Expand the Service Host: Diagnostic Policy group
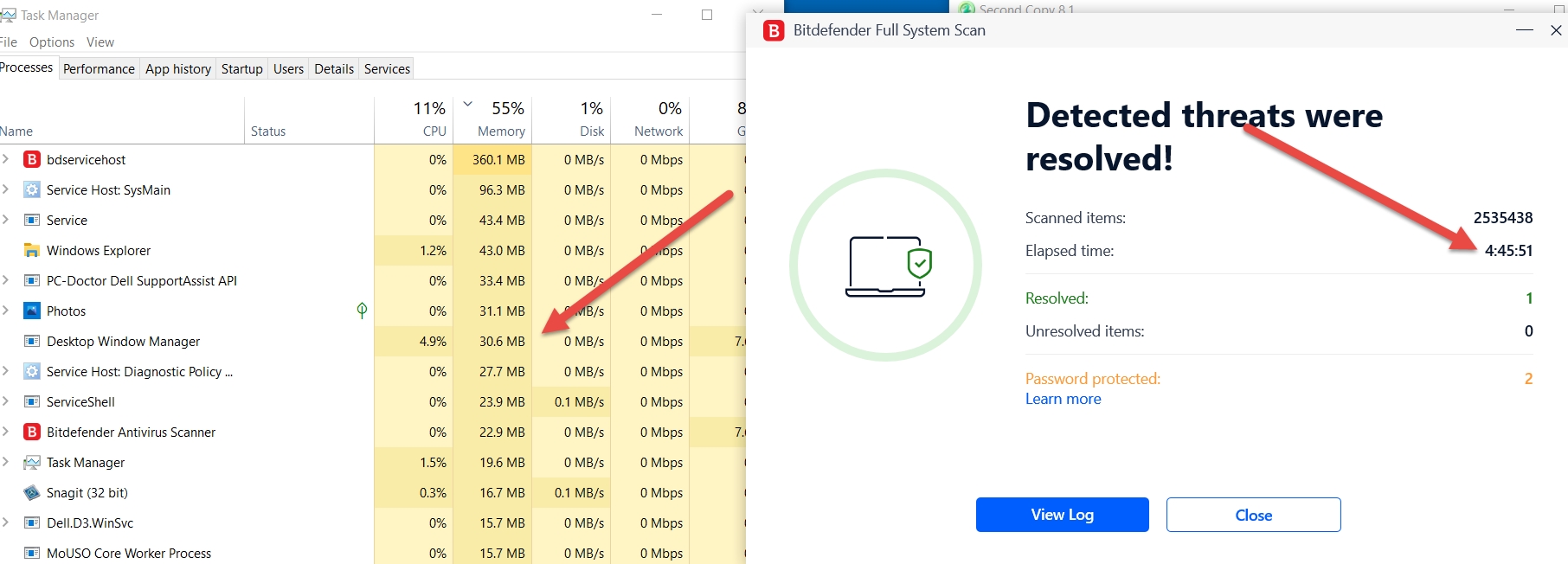Viewport: 1568px width, 564px height. coord(6,371)
